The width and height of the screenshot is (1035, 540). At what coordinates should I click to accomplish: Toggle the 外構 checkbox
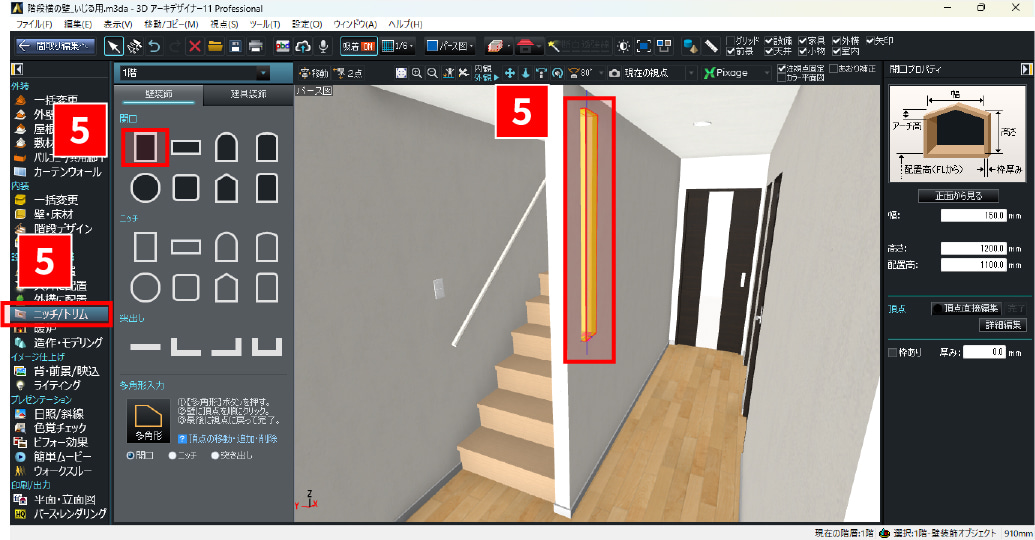(836, 41)
